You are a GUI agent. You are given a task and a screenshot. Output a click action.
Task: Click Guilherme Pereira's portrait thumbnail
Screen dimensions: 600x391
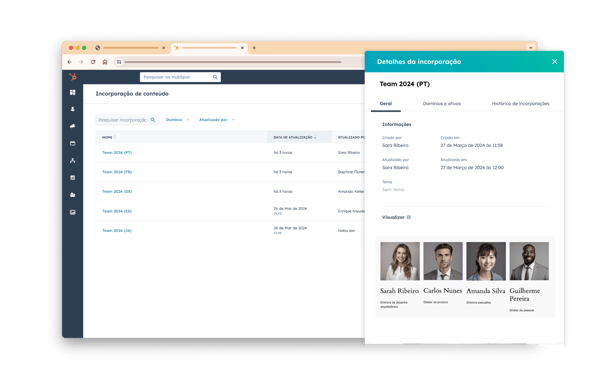[529, 261]
